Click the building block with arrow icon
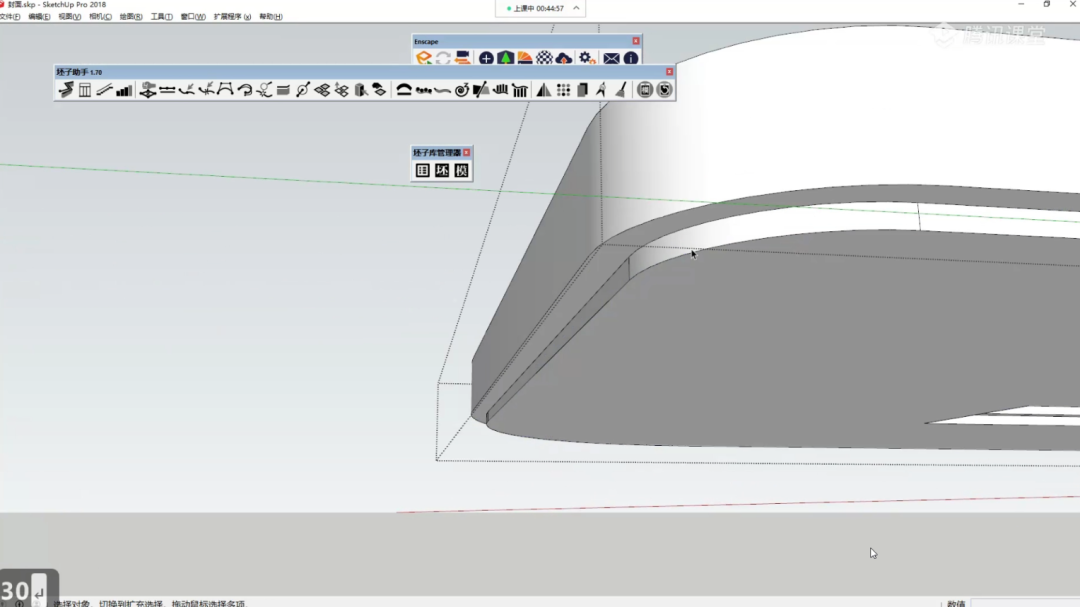 coord(360,90)
